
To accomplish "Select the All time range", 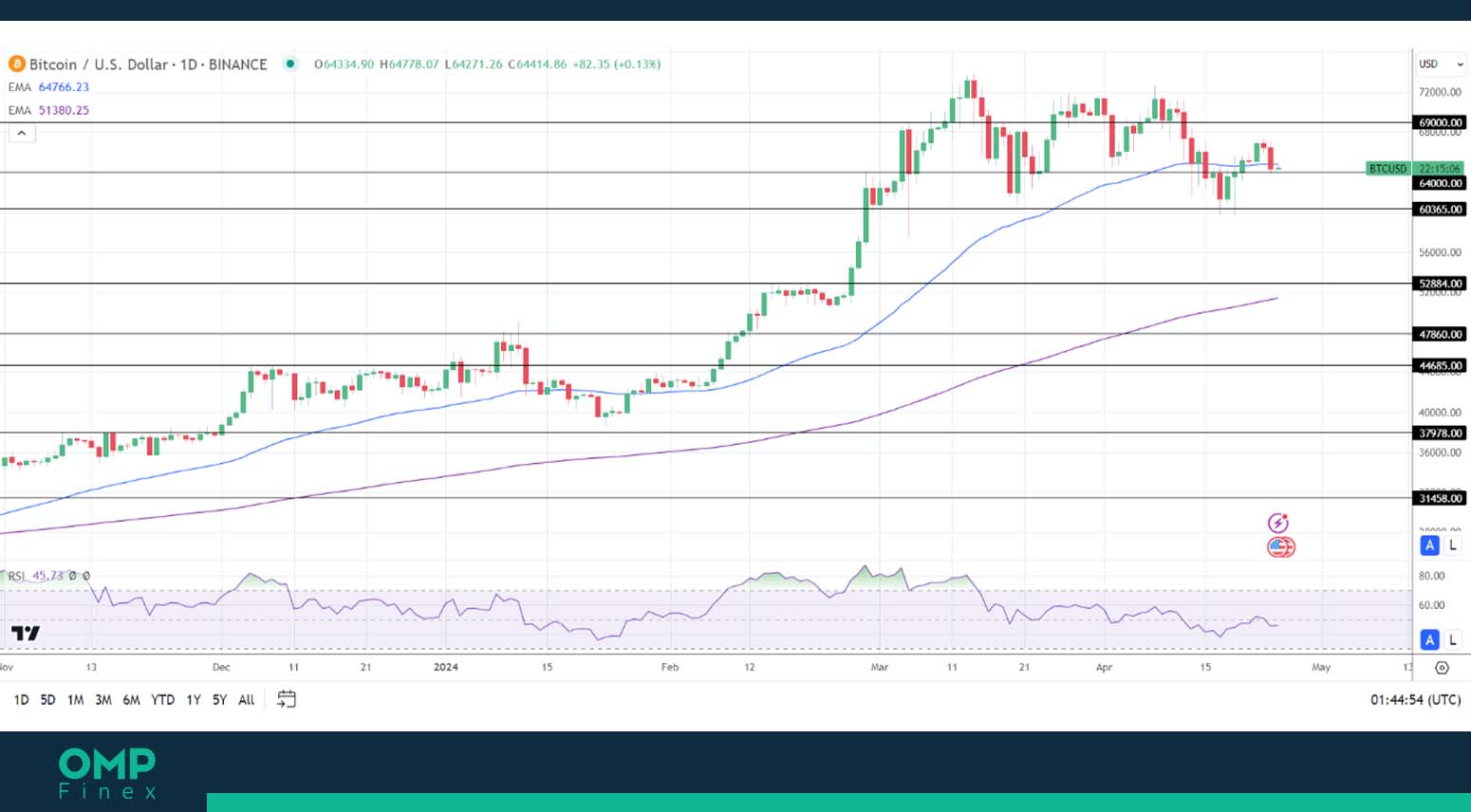I will (x=246, y=700).
